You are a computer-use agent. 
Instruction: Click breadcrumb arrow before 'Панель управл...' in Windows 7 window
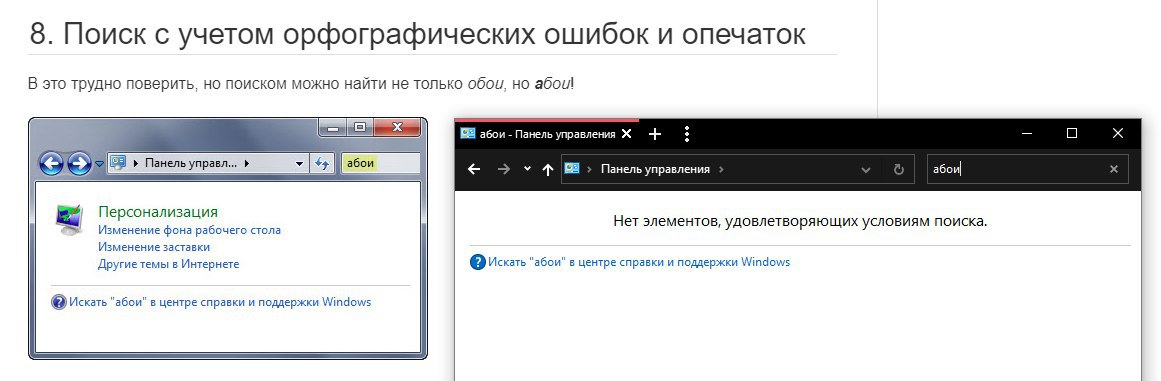click(x=136, y=163)
